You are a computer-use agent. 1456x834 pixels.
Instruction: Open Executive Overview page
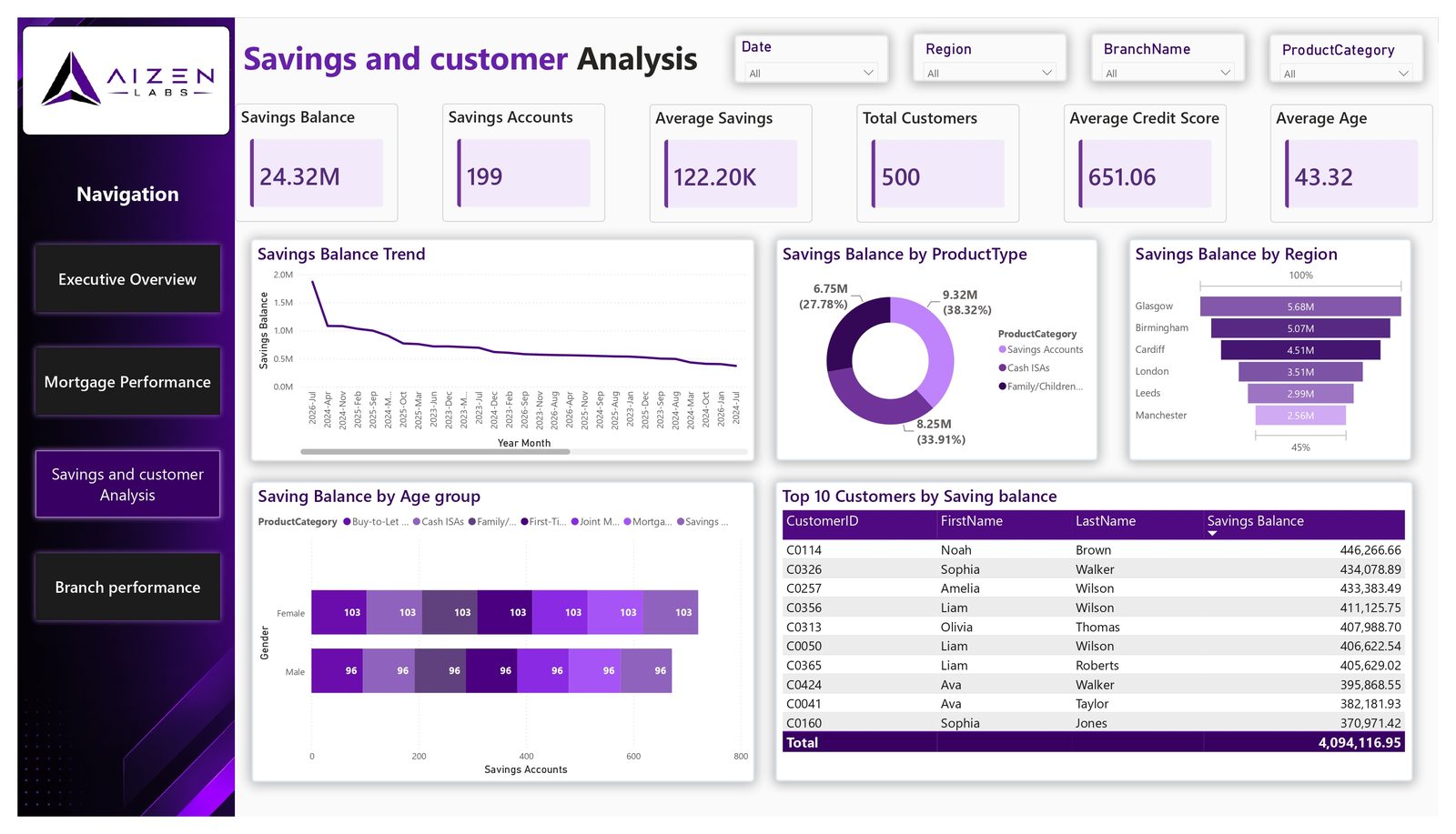(127, 279)
